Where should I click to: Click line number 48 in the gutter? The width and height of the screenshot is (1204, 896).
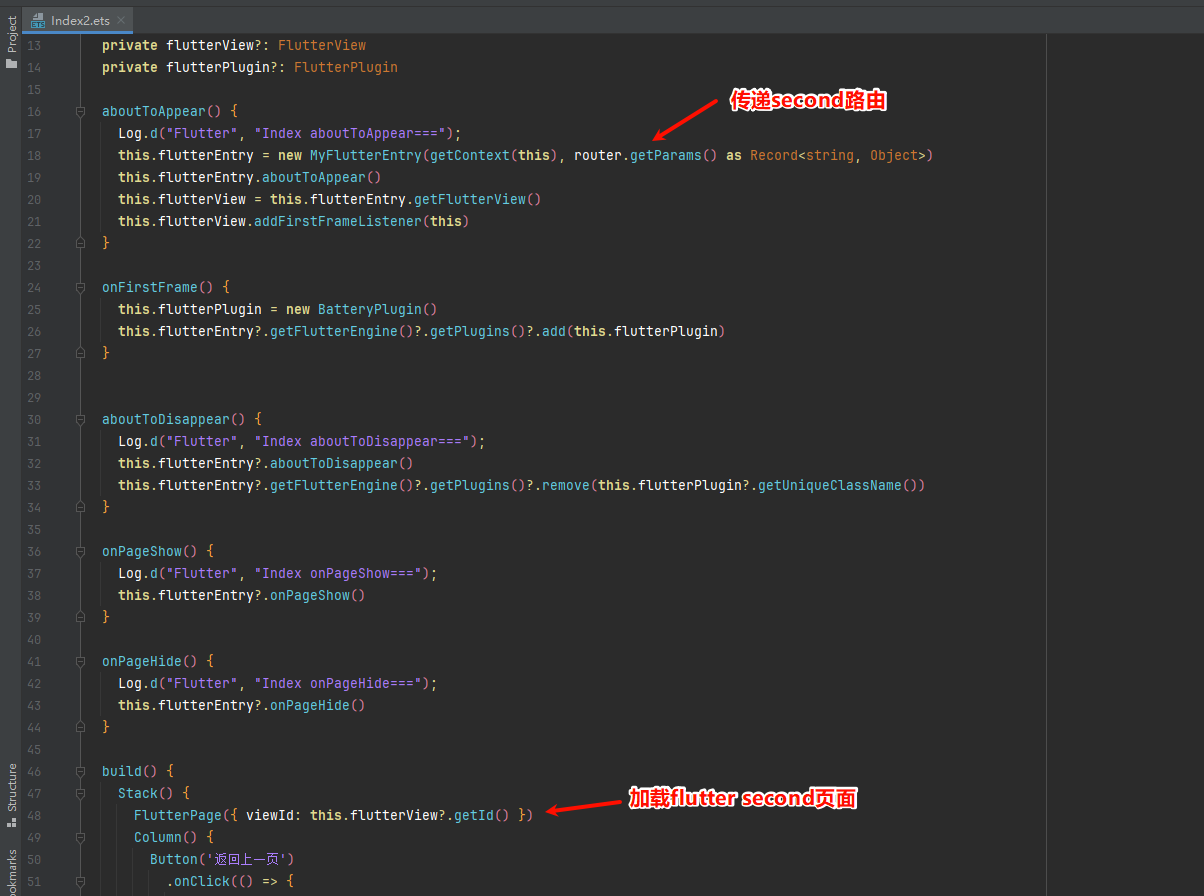tap(34, 816)
